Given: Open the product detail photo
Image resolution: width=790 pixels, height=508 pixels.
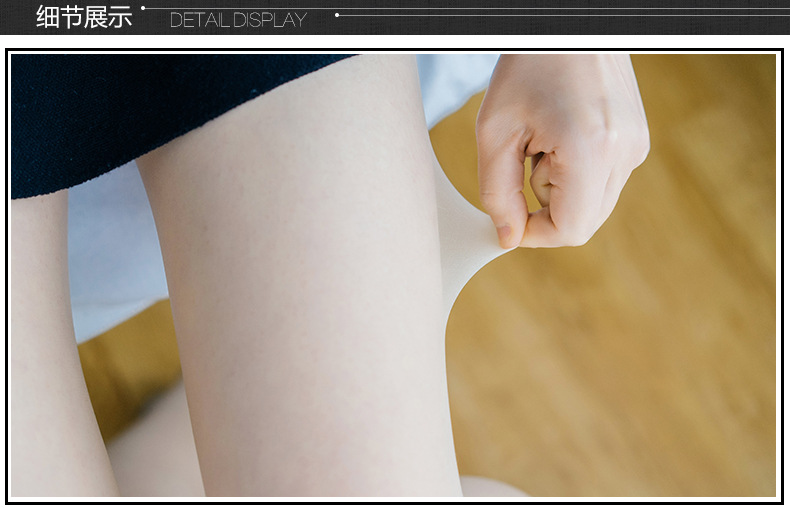Looking at the screenshot, I should pyautogui.click(x=394, y=276).
